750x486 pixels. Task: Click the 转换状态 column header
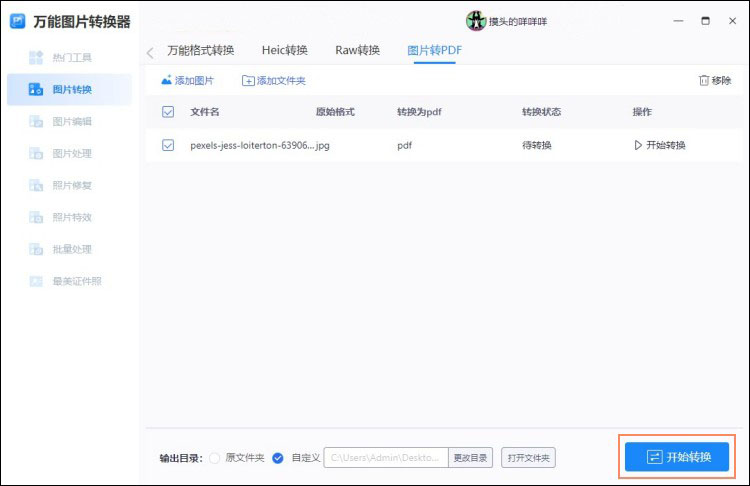point(541,112)
